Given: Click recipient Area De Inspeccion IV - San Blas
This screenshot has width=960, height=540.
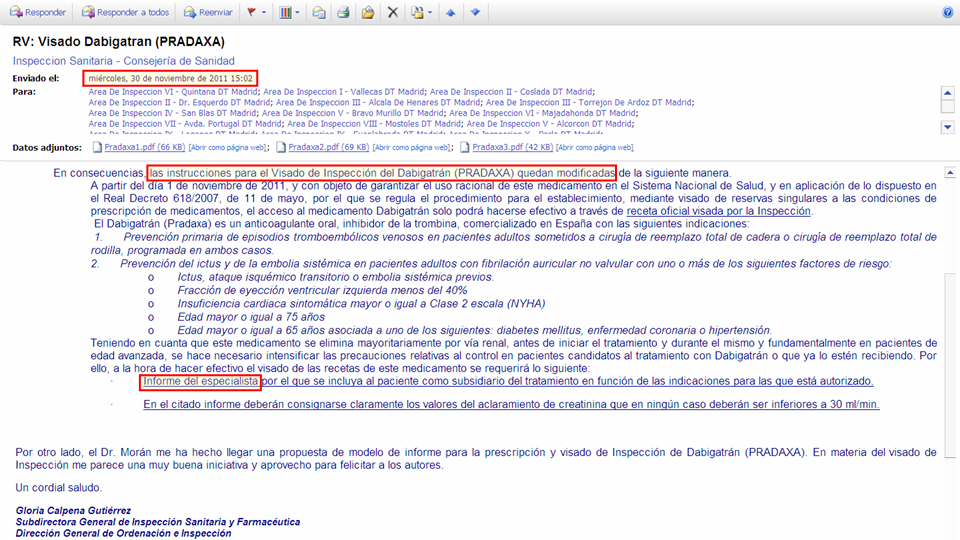Looking at the screenshot, I should tap(172, 113).
